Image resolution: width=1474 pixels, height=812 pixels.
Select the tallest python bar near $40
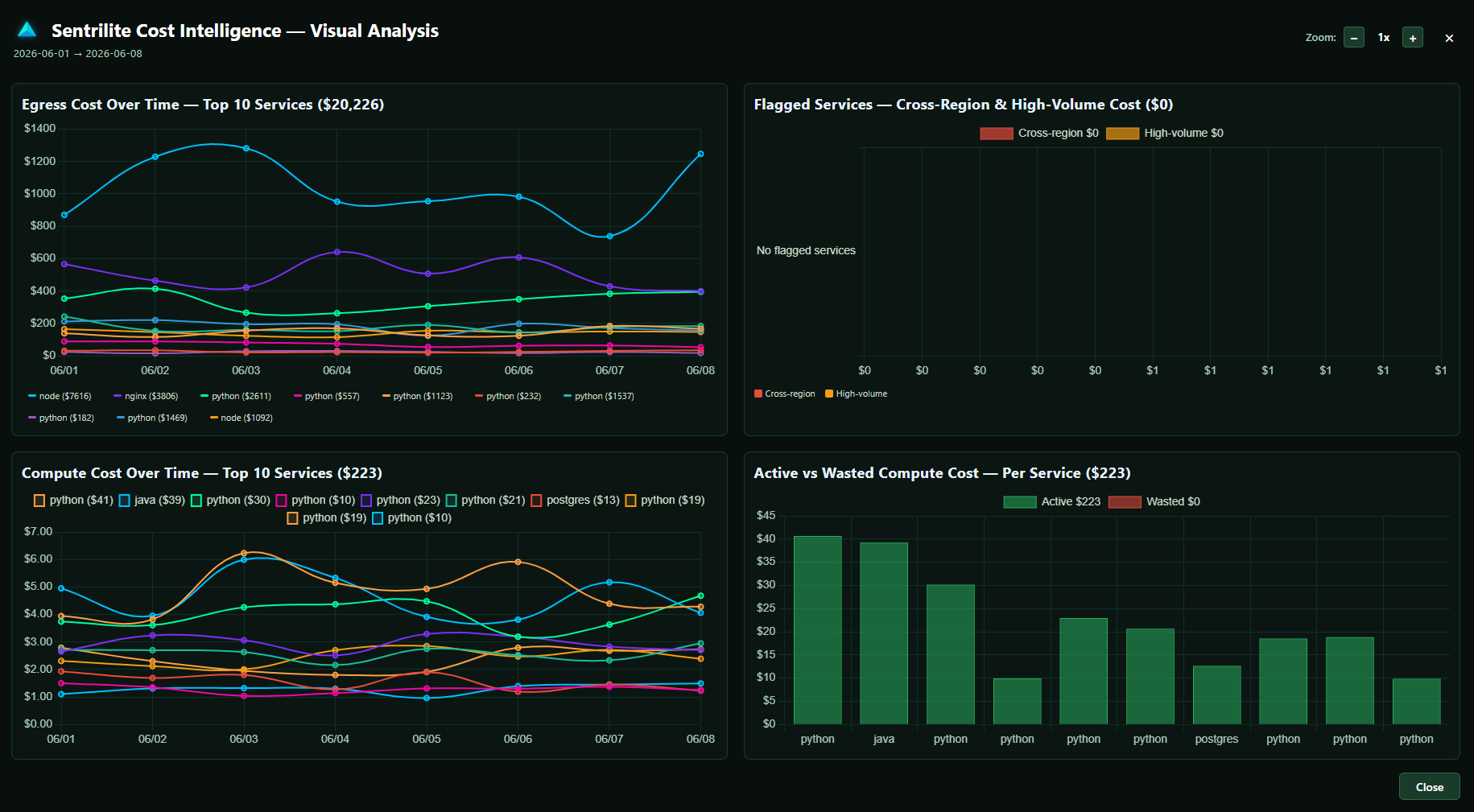pos(817,630)
